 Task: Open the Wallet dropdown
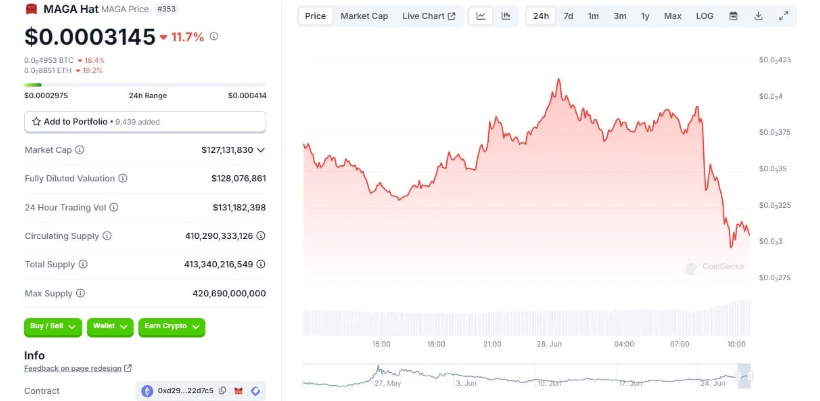pos(110,326)
